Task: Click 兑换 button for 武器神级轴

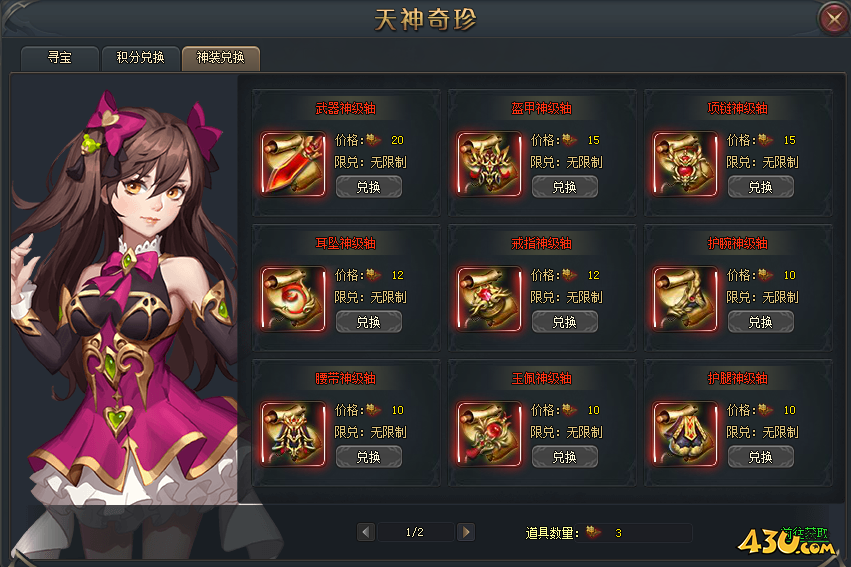Action: click(x=369, y=187)
